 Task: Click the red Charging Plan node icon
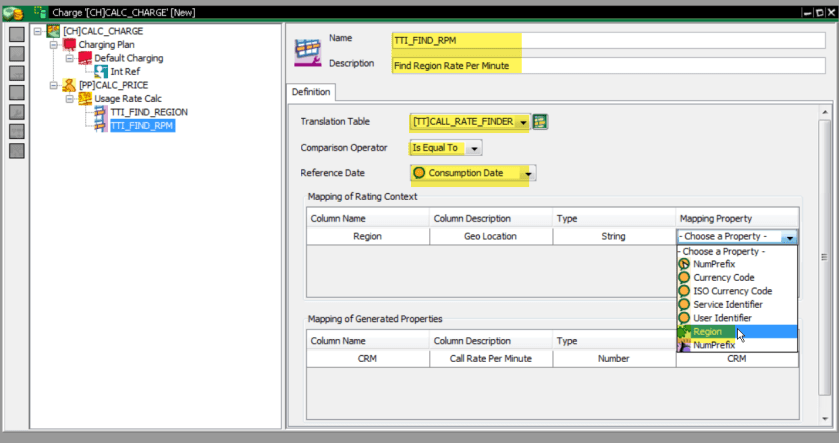click(69, 45)
